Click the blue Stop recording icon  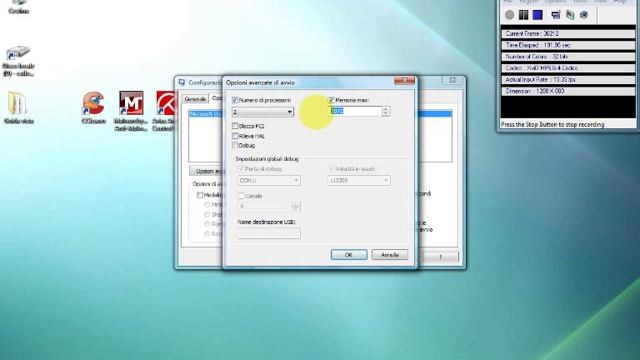coord(538,15)
